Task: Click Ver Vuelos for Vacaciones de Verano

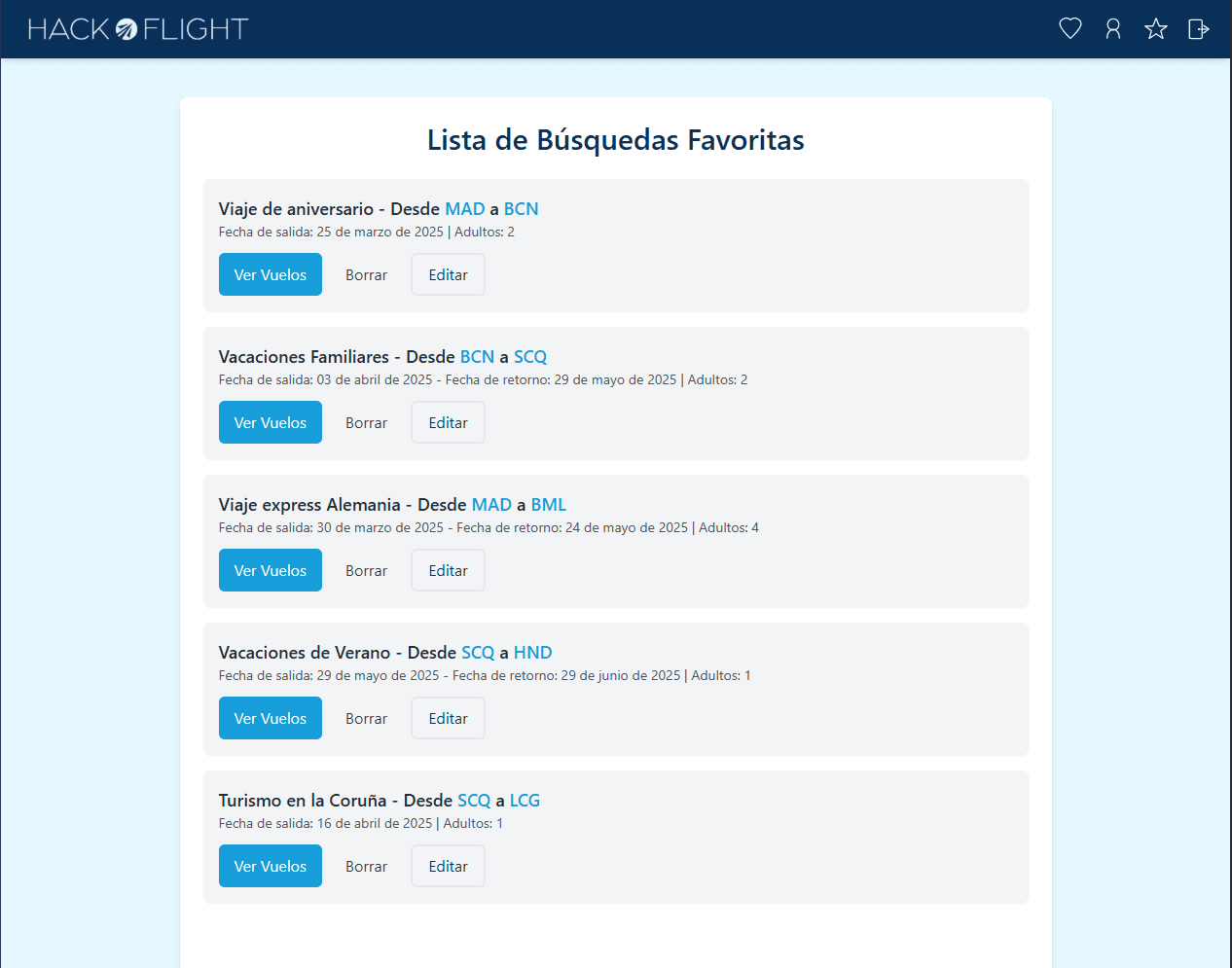Action: pos(270,718)
